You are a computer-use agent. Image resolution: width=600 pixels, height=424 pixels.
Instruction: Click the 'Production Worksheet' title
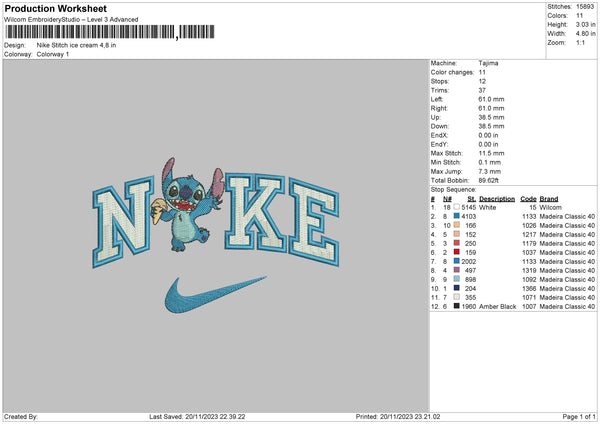pos(55,8)
